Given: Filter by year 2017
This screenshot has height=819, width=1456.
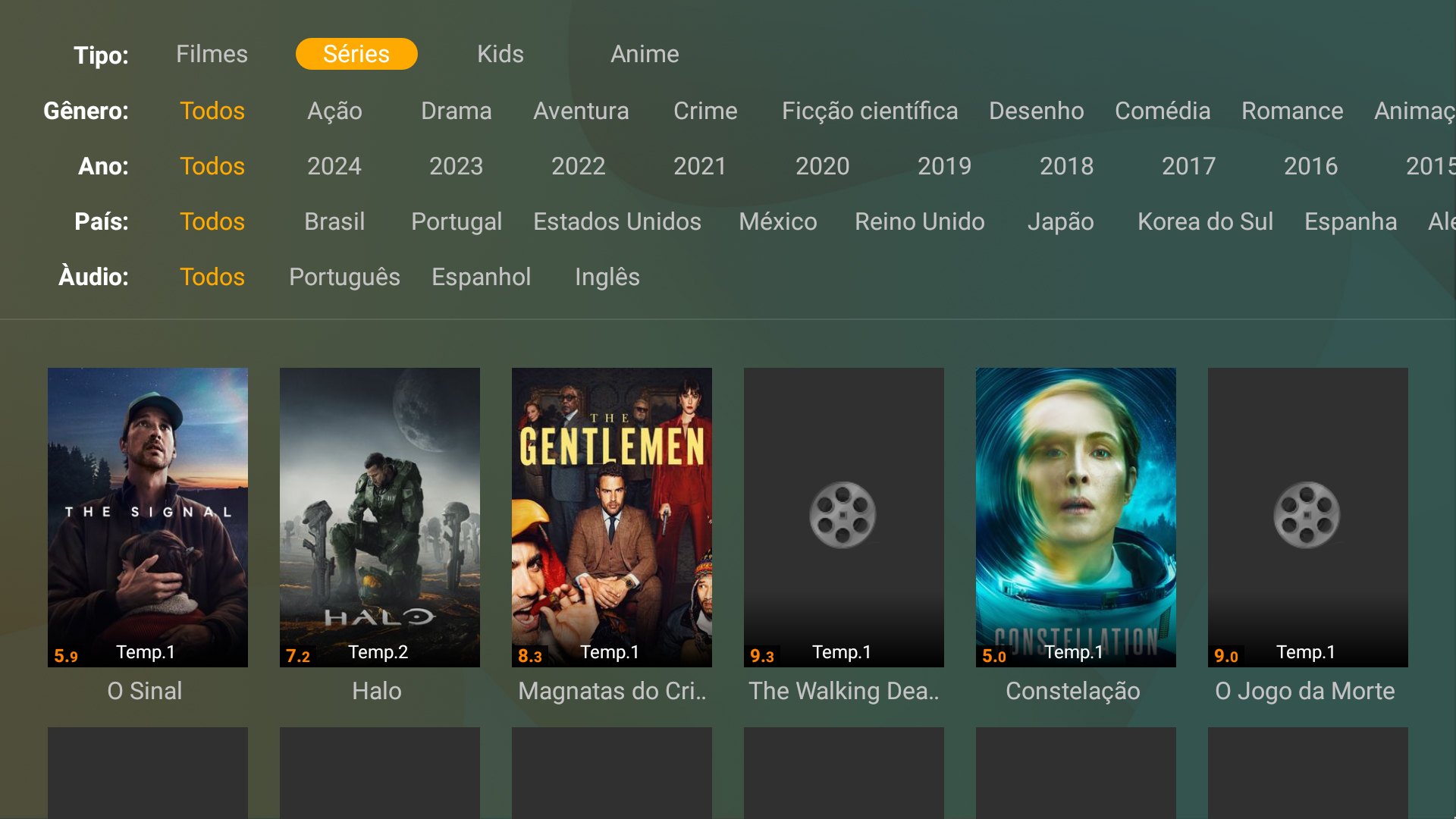Looking at the screenshot, I should point(1189,166).
